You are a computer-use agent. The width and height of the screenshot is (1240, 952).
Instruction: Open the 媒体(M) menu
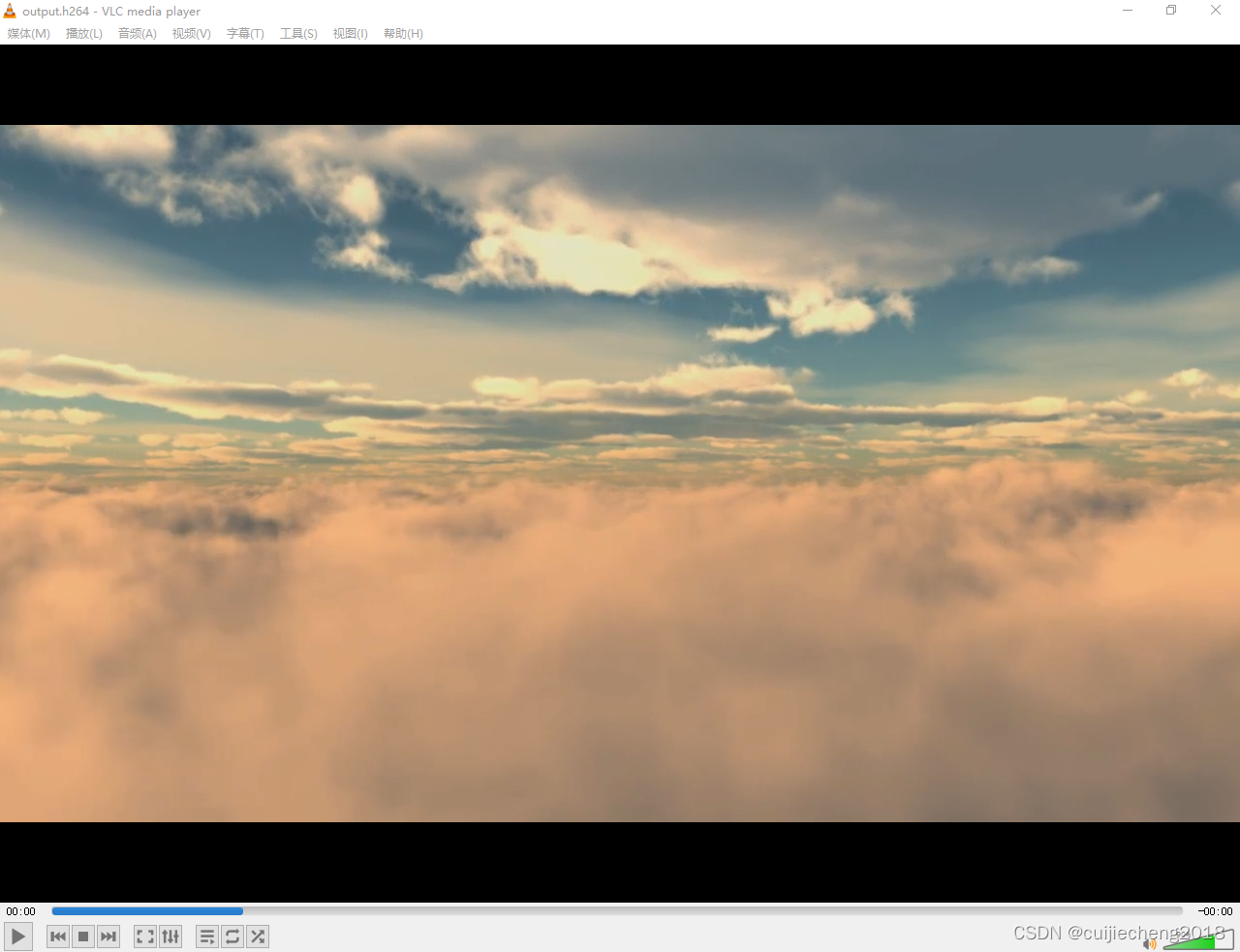click(28, 33)
